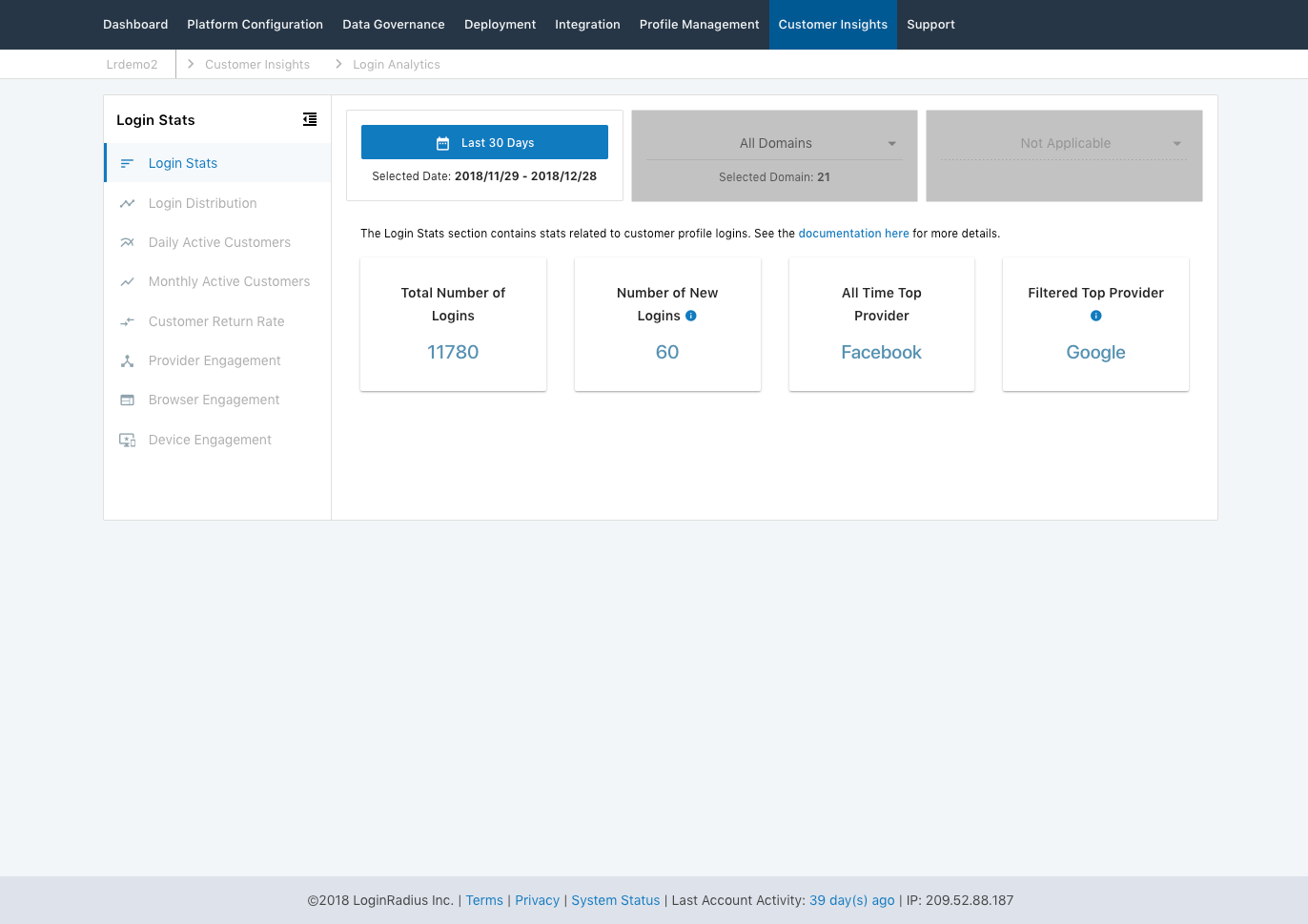Screen dimensions: 1308x924
Task: Open the Platform Configuration menu
Action: [x=255, y=25]
